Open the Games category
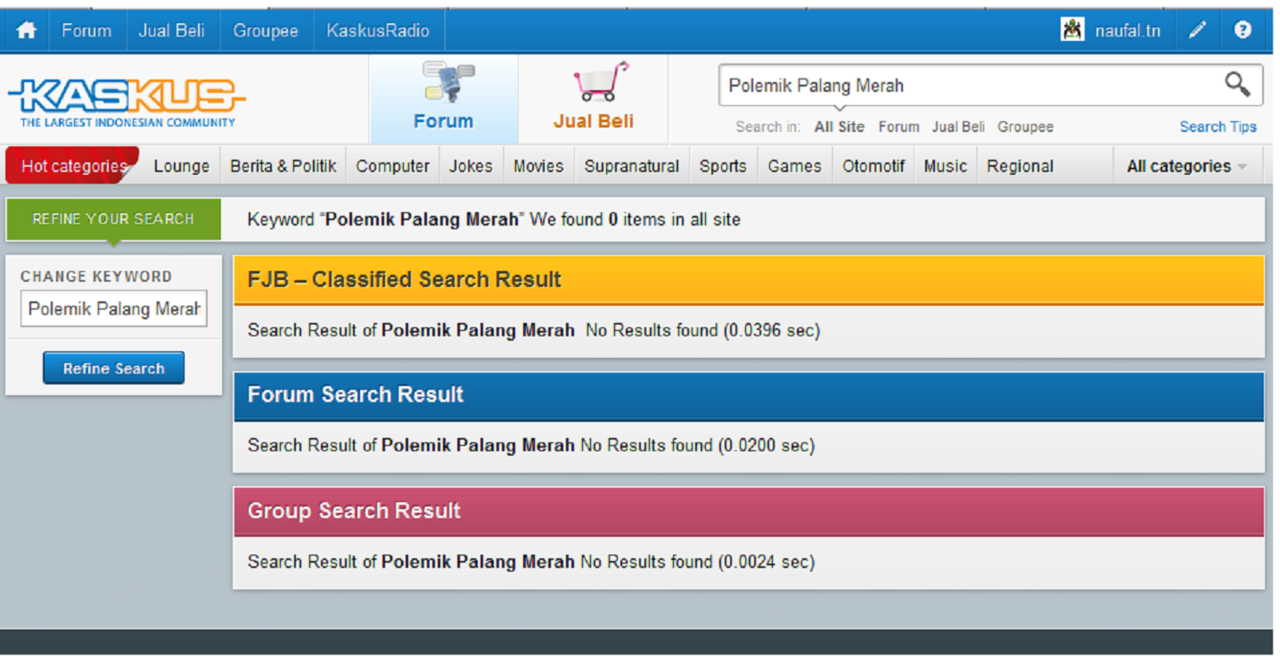This screenshot has width=1280, height=659. pos(795,166)
